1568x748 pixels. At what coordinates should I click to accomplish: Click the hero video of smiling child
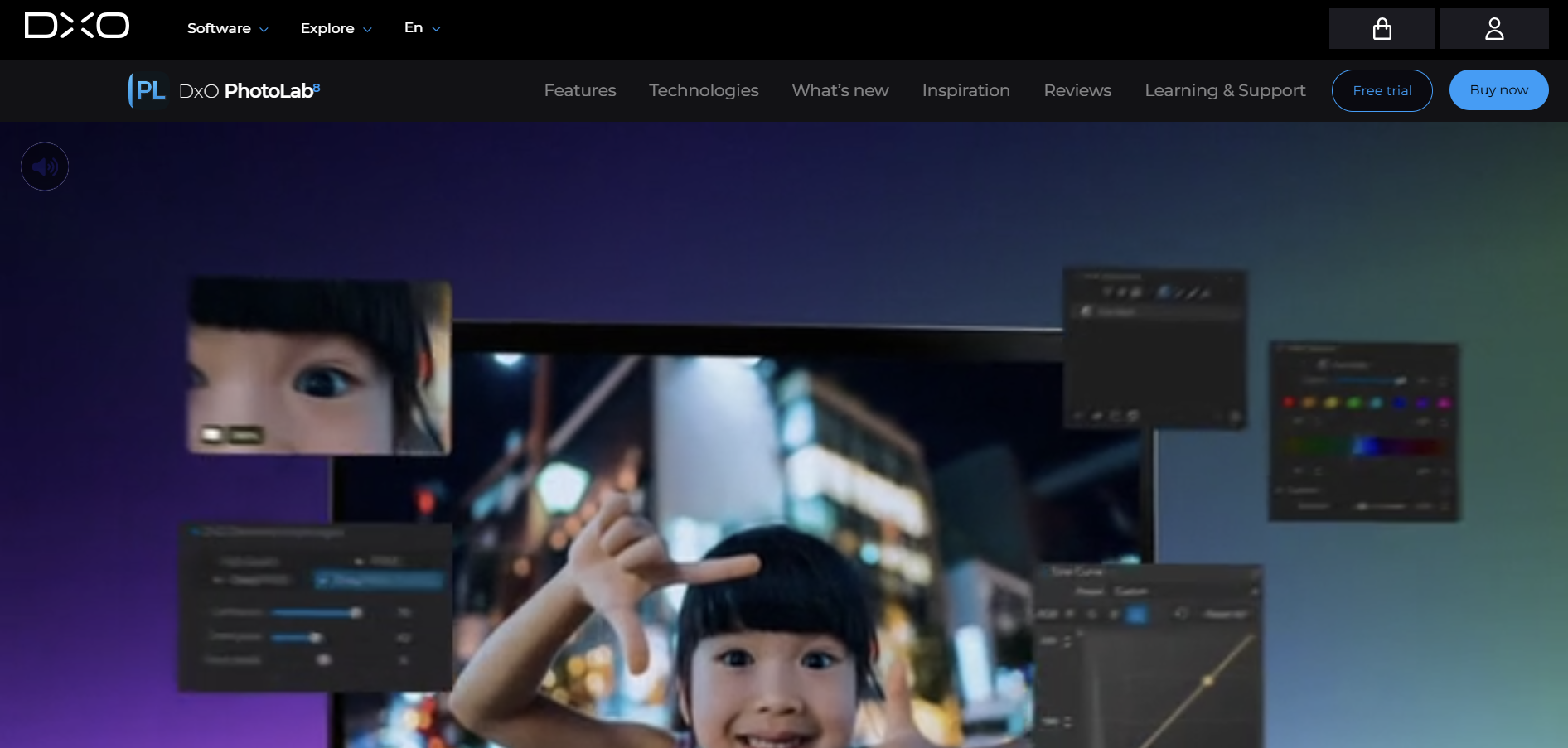point(784,435)
